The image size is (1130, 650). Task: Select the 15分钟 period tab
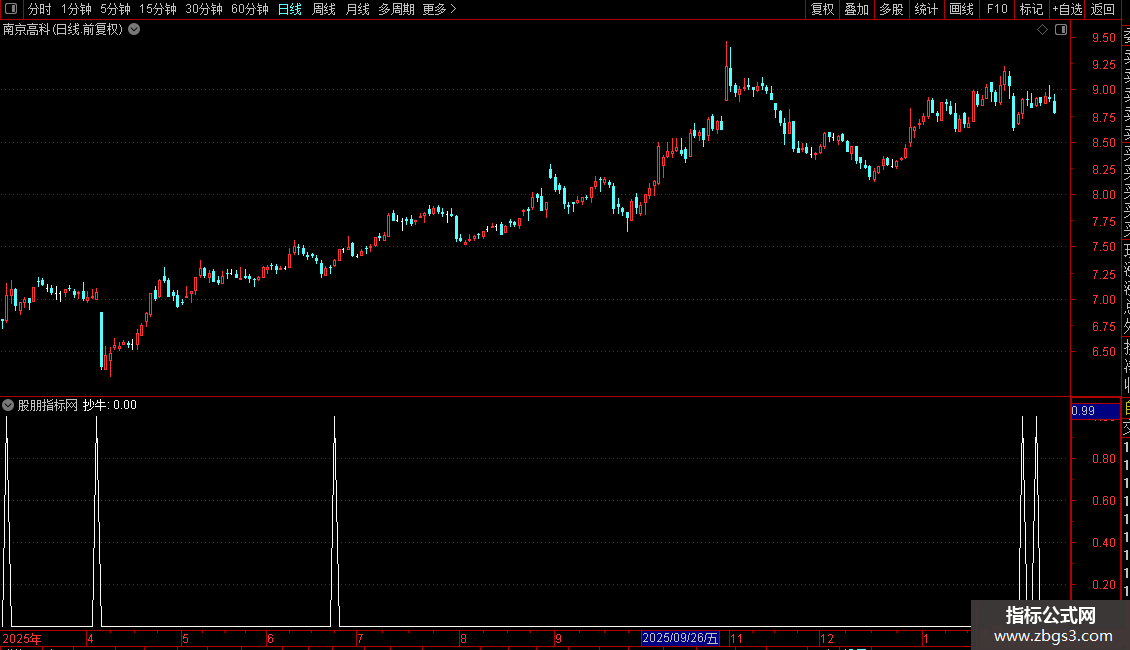click(x=158, y=9)
